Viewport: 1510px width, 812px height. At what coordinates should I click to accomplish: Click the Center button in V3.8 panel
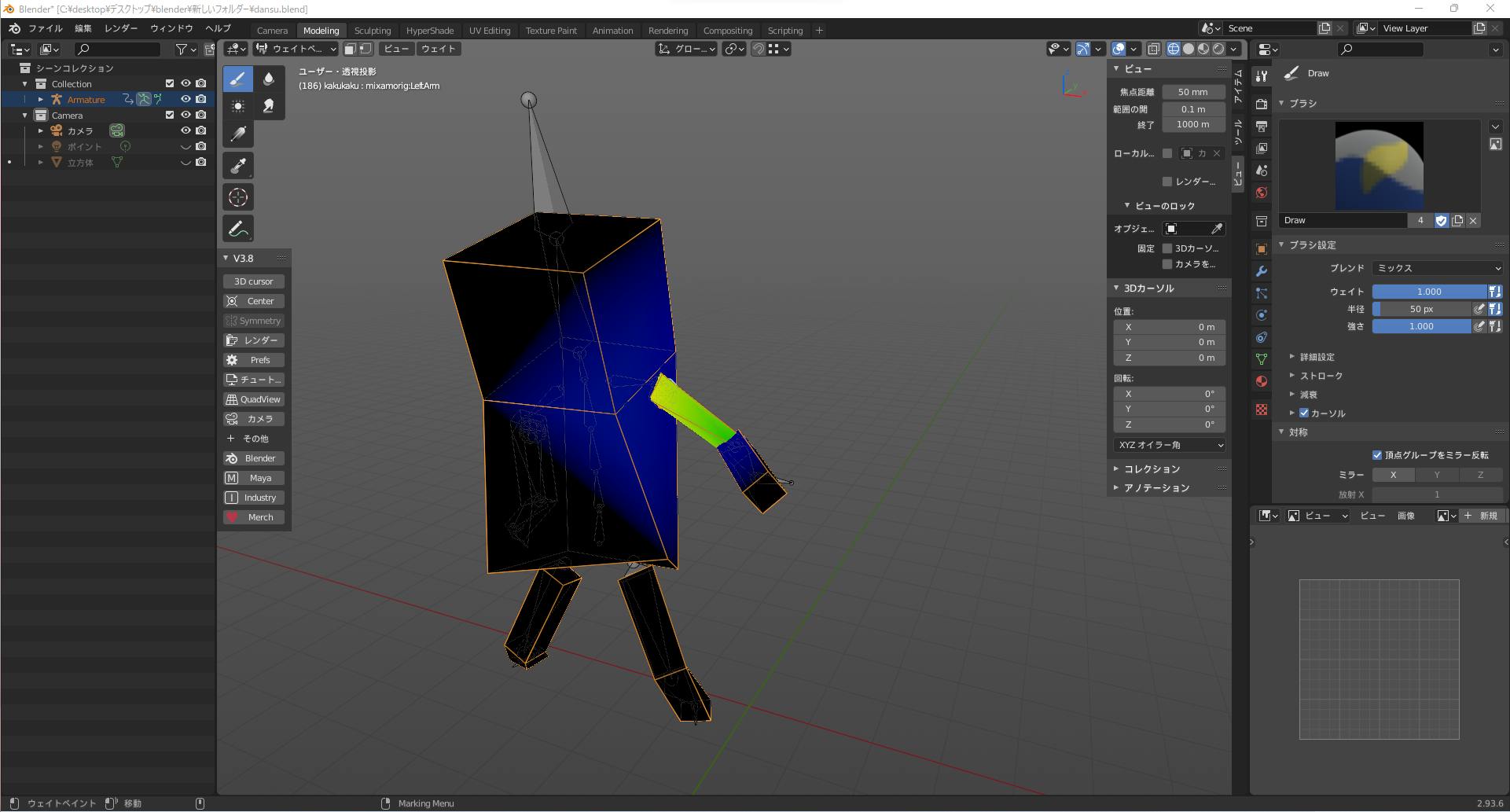(x=254, y=301)
